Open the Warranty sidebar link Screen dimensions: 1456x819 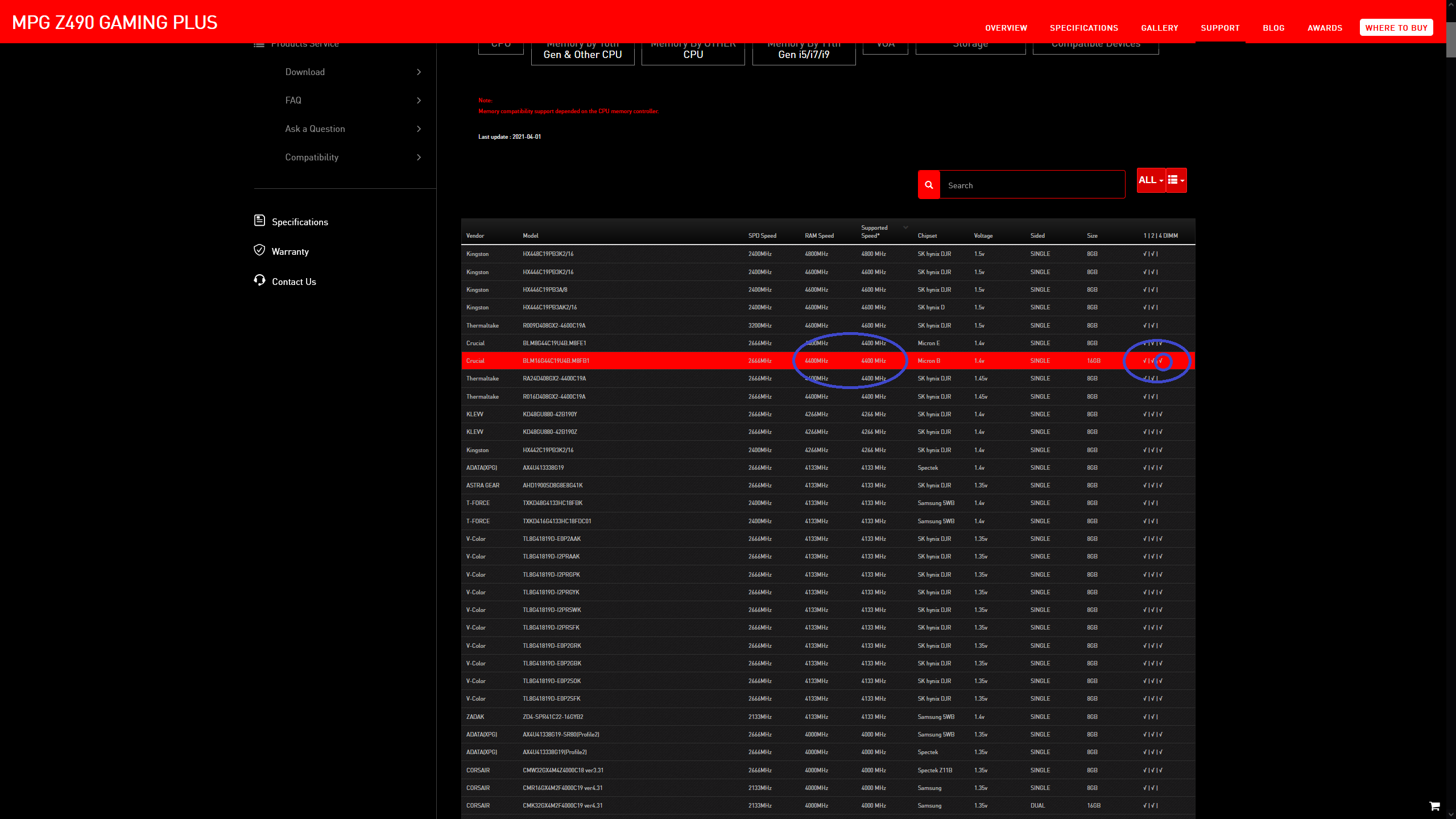[290, 251]
